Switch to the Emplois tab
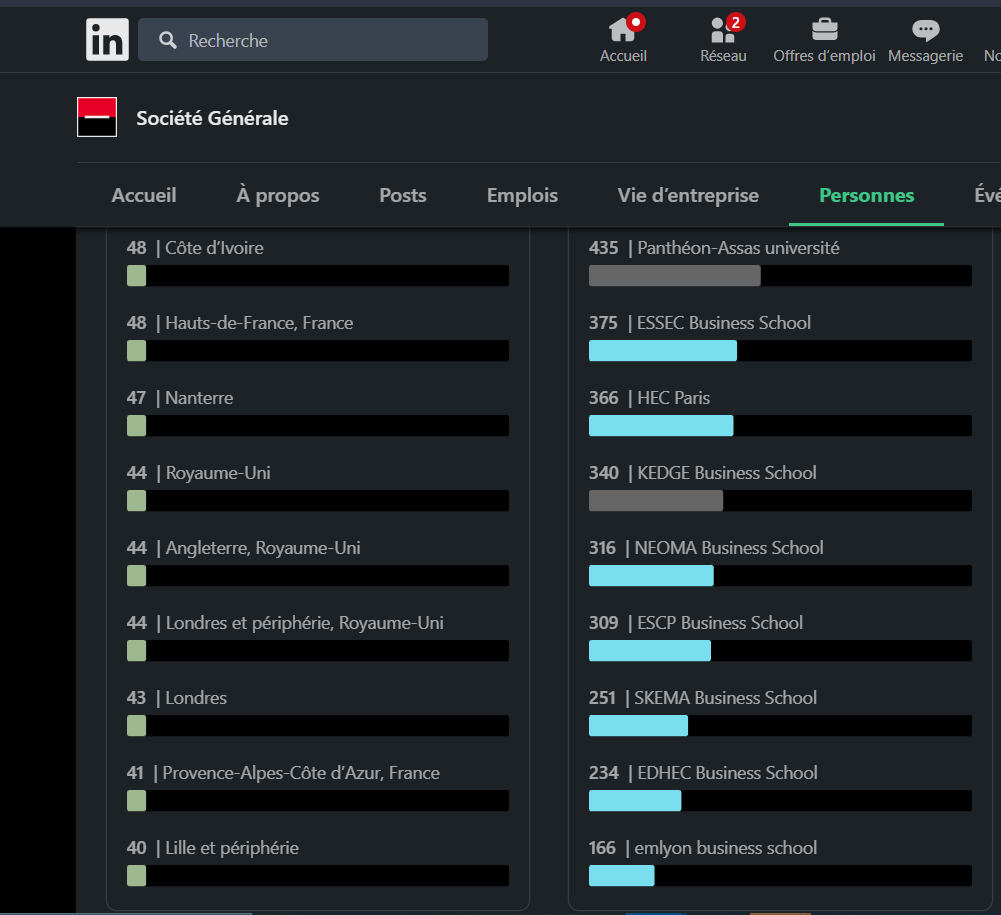Image resolution: width=1001 pixels, height=915 pixels. pos(522,195)
